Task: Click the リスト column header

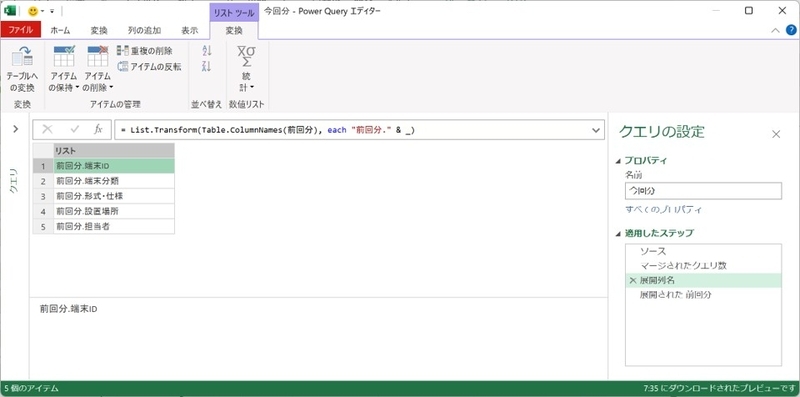Action: click(114, 151)
